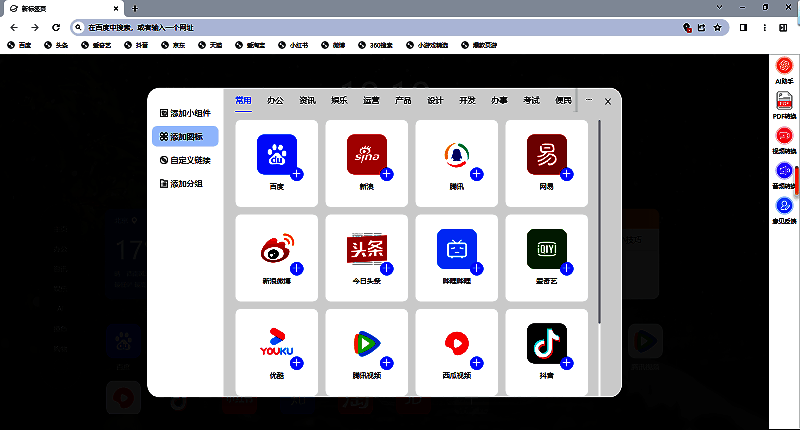Open the AI助手 sidebar tool
800x430 pixels.
[x=784, y=69]
